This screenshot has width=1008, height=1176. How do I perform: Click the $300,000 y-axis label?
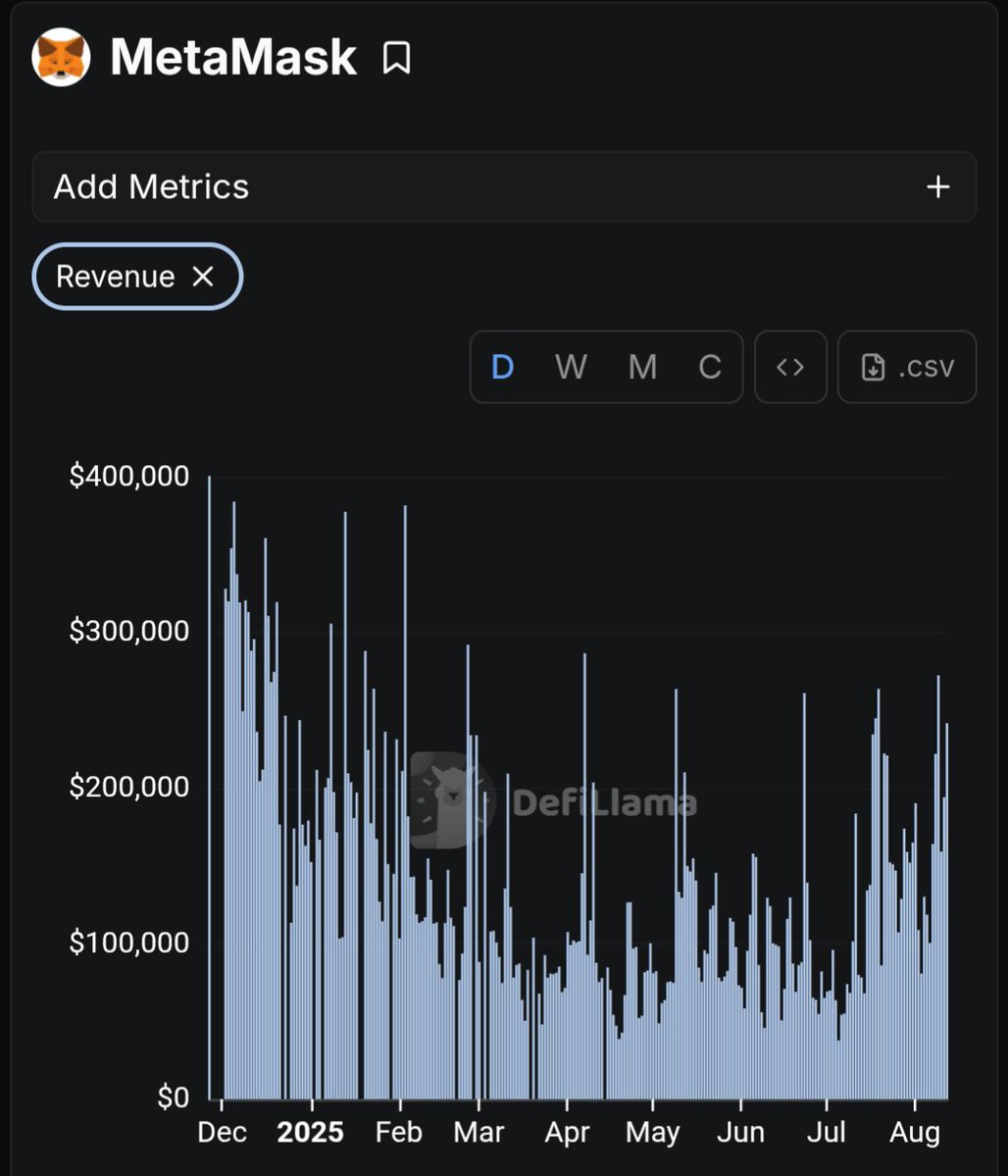click(x=129, y=631)
